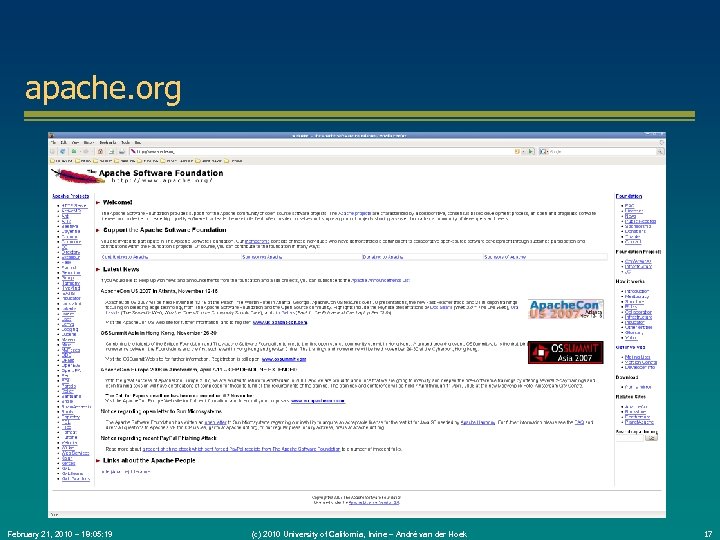
Task: Open the search engine selector dropdown
Action: click(x=544, y=151)
